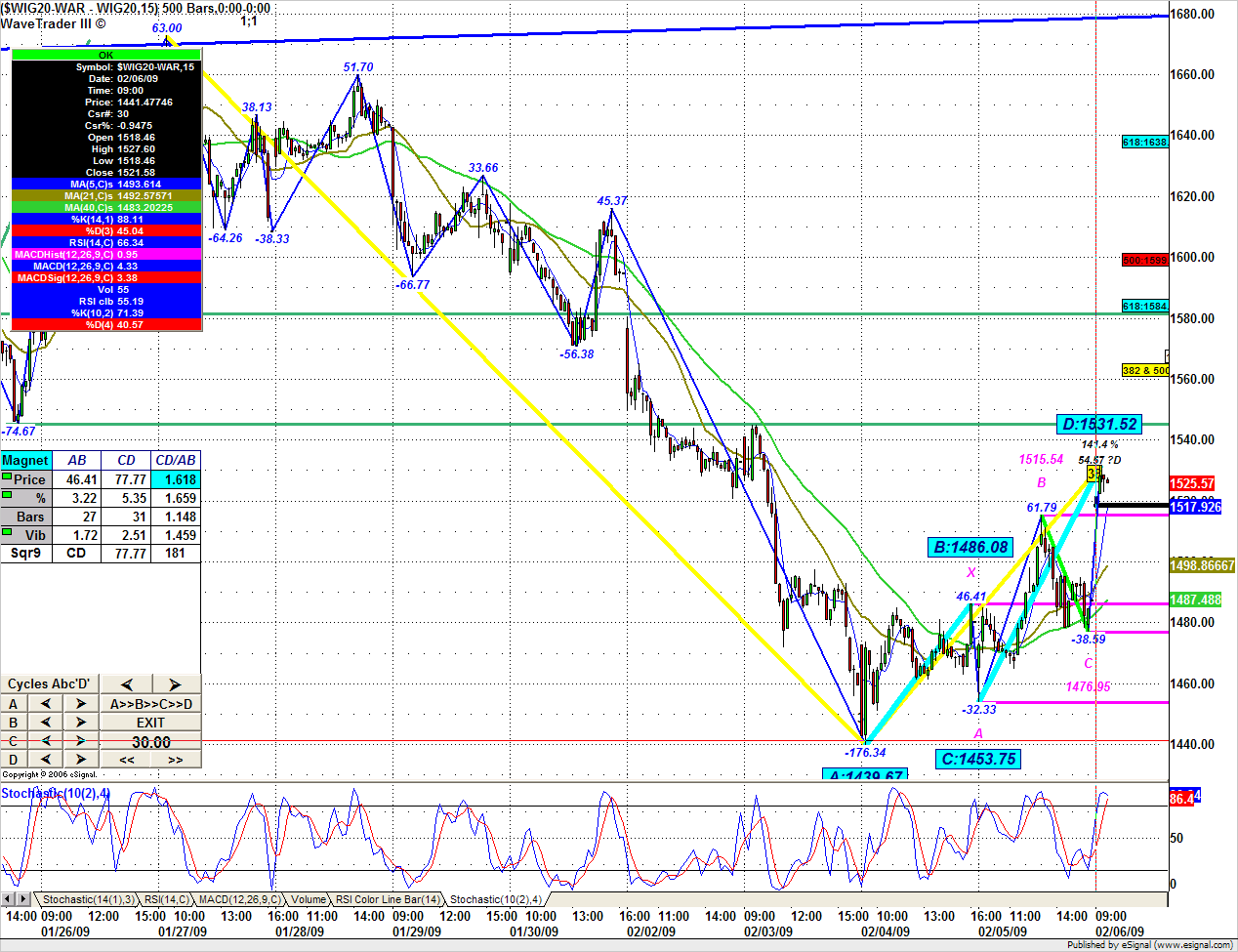
Task: Nudge point C right arrow
Action: (x=81, y=741)
